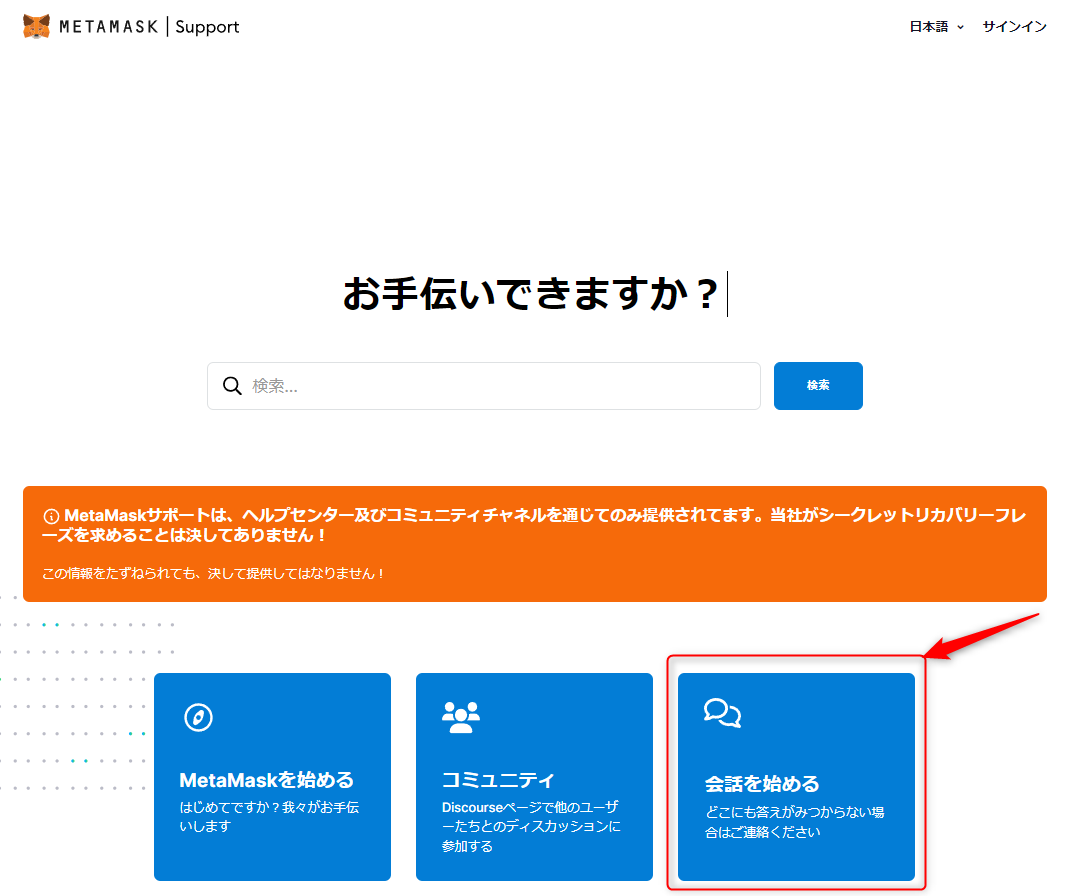
Task: Click the METAMASK Support header text
Action: [x=149, y=27]
